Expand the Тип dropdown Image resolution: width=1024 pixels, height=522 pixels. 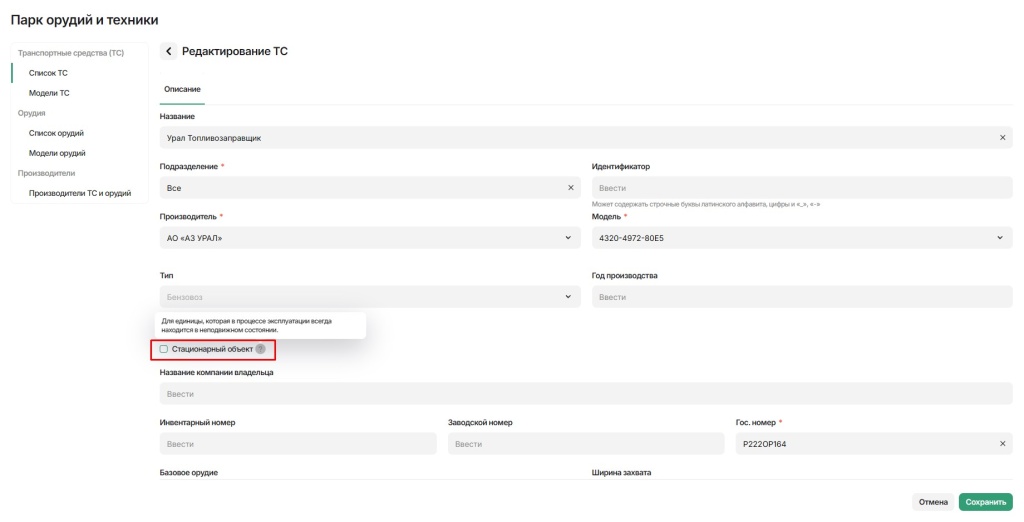(568, 297)
